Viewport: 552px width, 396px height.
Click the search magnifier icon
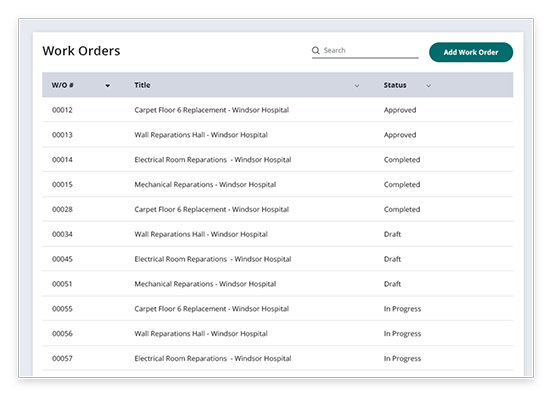(315, 50)
